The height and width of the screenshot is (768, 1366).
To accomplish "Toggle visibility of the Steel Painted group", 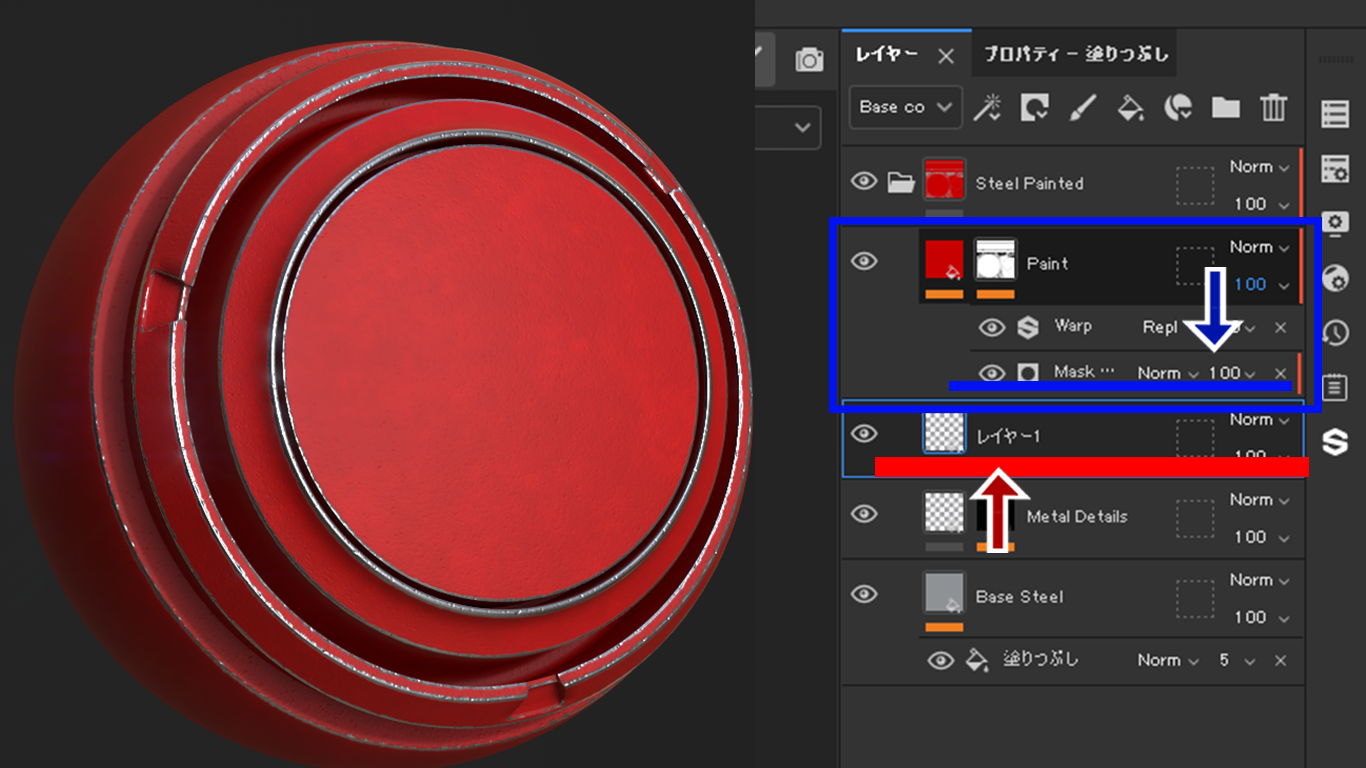I will pos(866,181).
